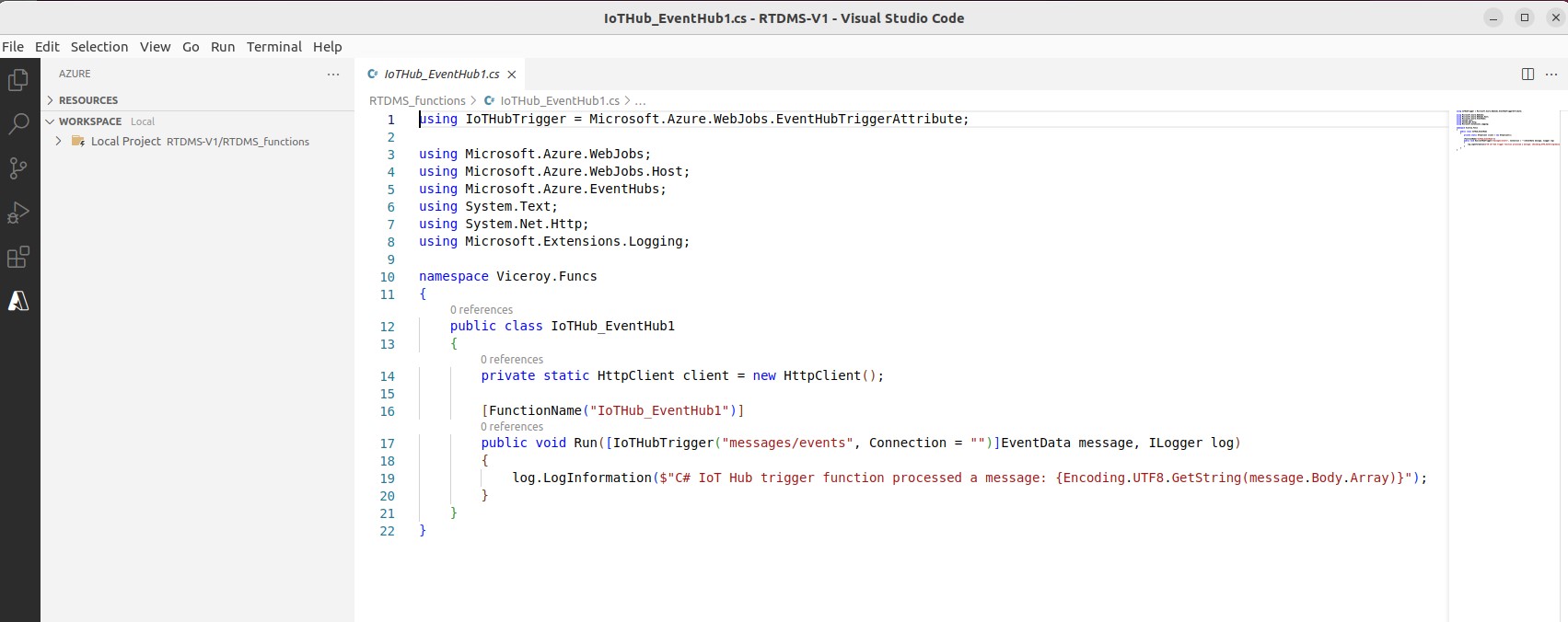
Task: Click 'using System.Net.Http;' line
Action: 504,224
